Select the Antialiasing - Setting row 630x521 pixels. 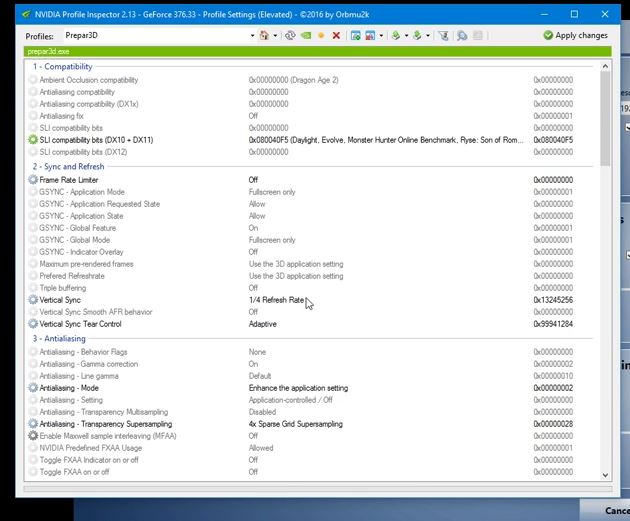point(309,400)
